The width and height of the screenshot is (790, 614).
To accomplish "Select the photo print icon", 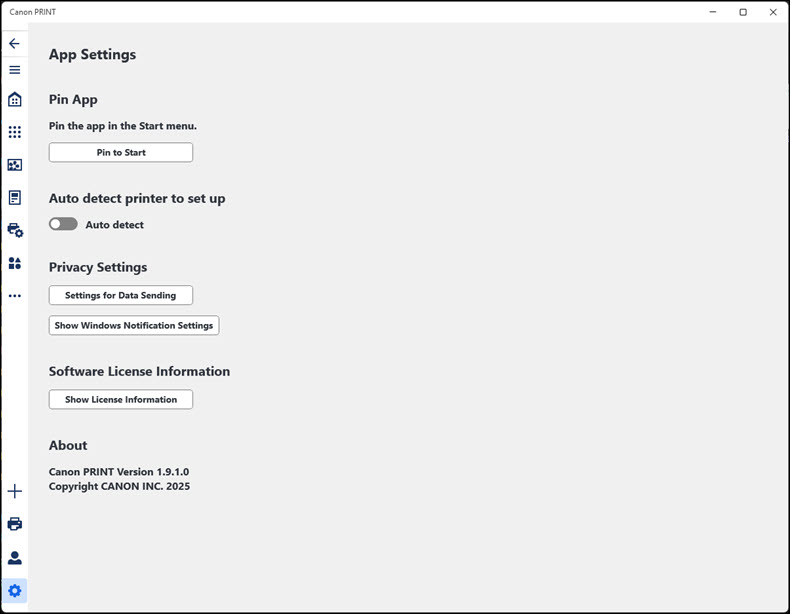I will tap(14, 165).
